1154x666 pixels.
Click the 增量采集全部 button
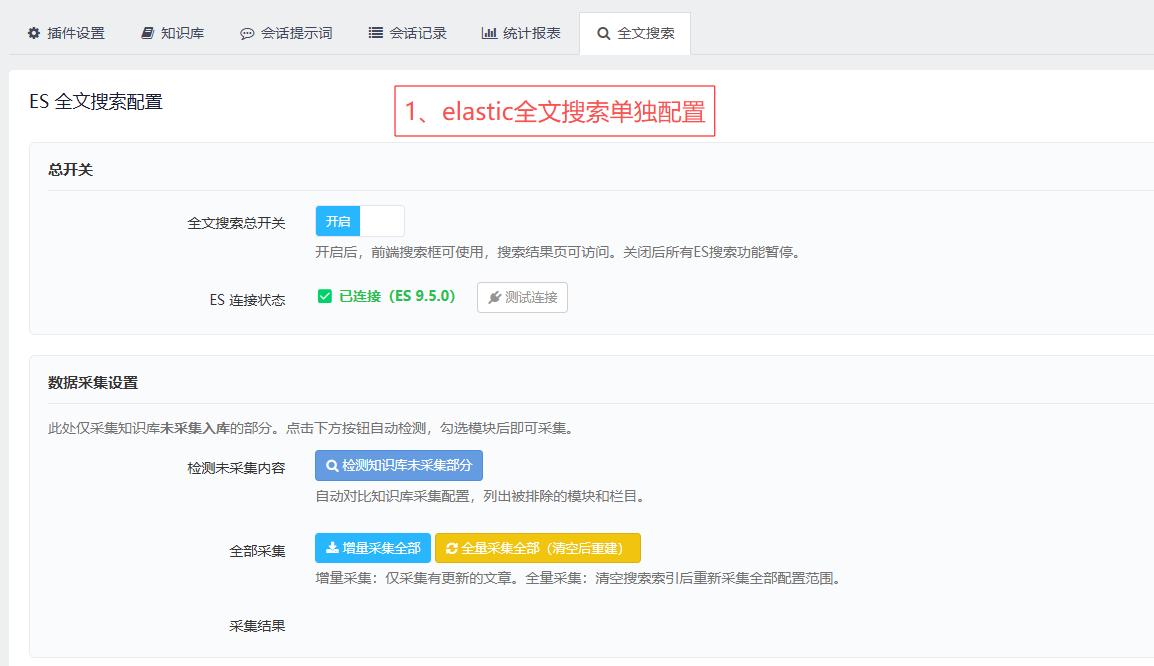pos(373,548)
